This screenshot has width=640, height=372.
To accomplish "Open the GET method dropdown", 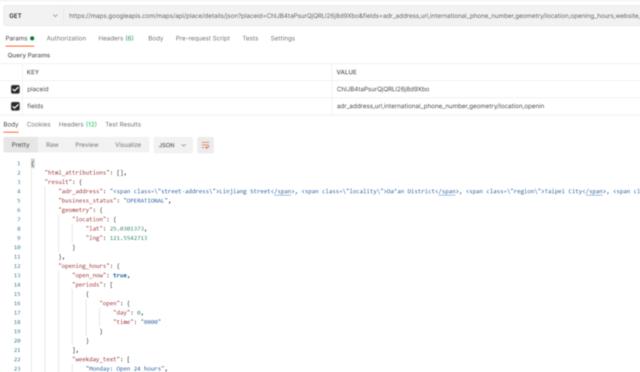I will (x=32, y=16).
